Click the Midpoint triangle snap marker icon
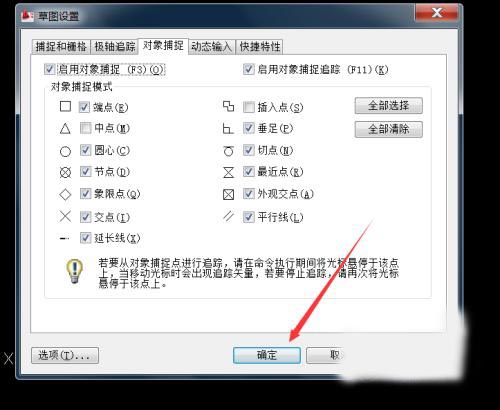Viewport: 500px width, 410px height. (x=65, y=128)
